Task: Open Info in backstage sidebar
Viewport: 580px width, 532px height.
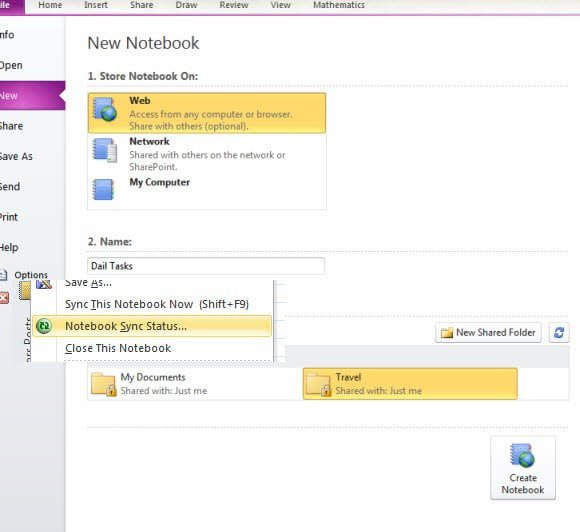Action: pyautogui.click(x=33, y=35)
